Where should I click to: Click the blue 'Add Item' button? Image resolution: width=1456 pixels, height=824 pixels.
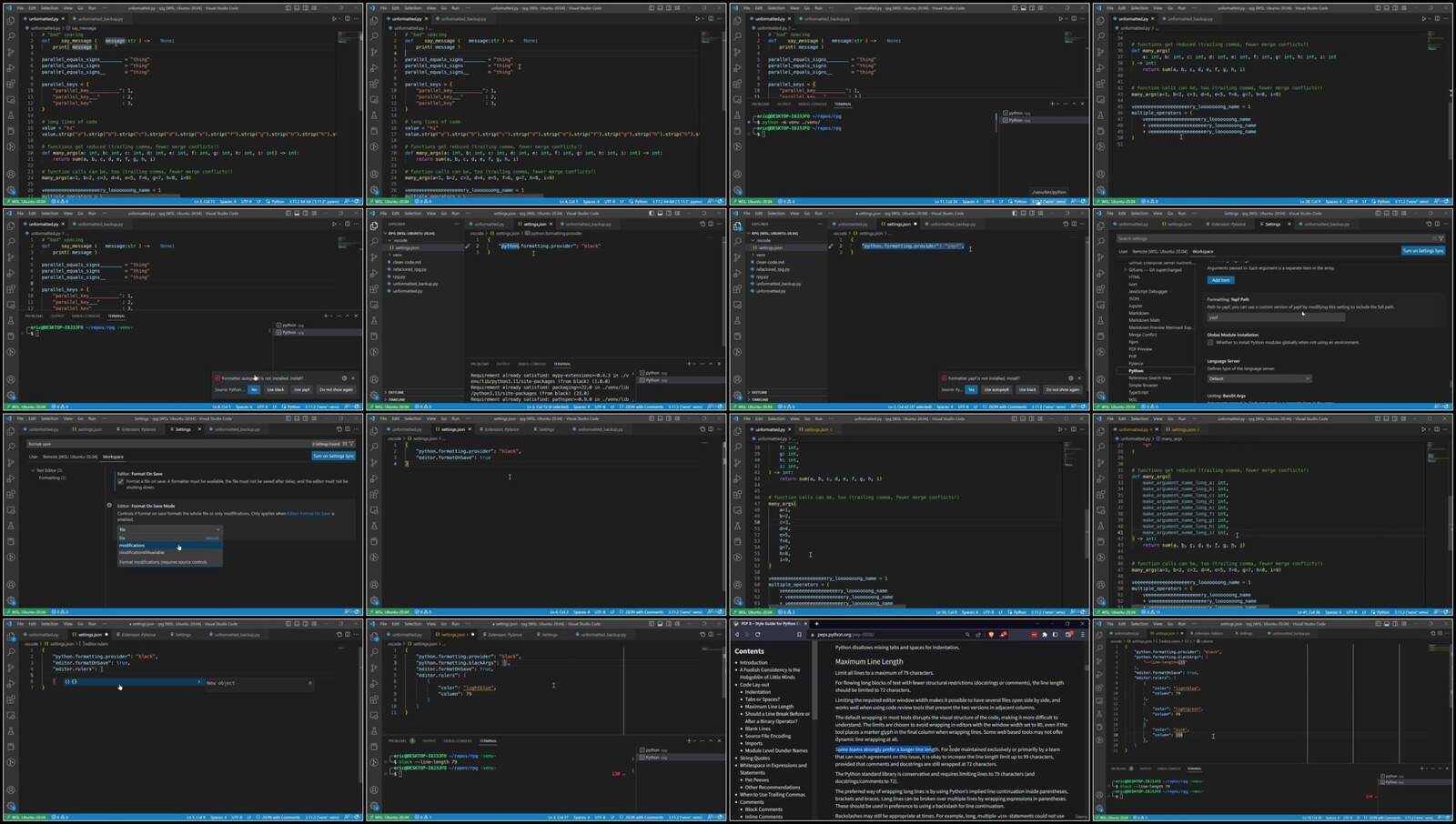pos(1220,280)
